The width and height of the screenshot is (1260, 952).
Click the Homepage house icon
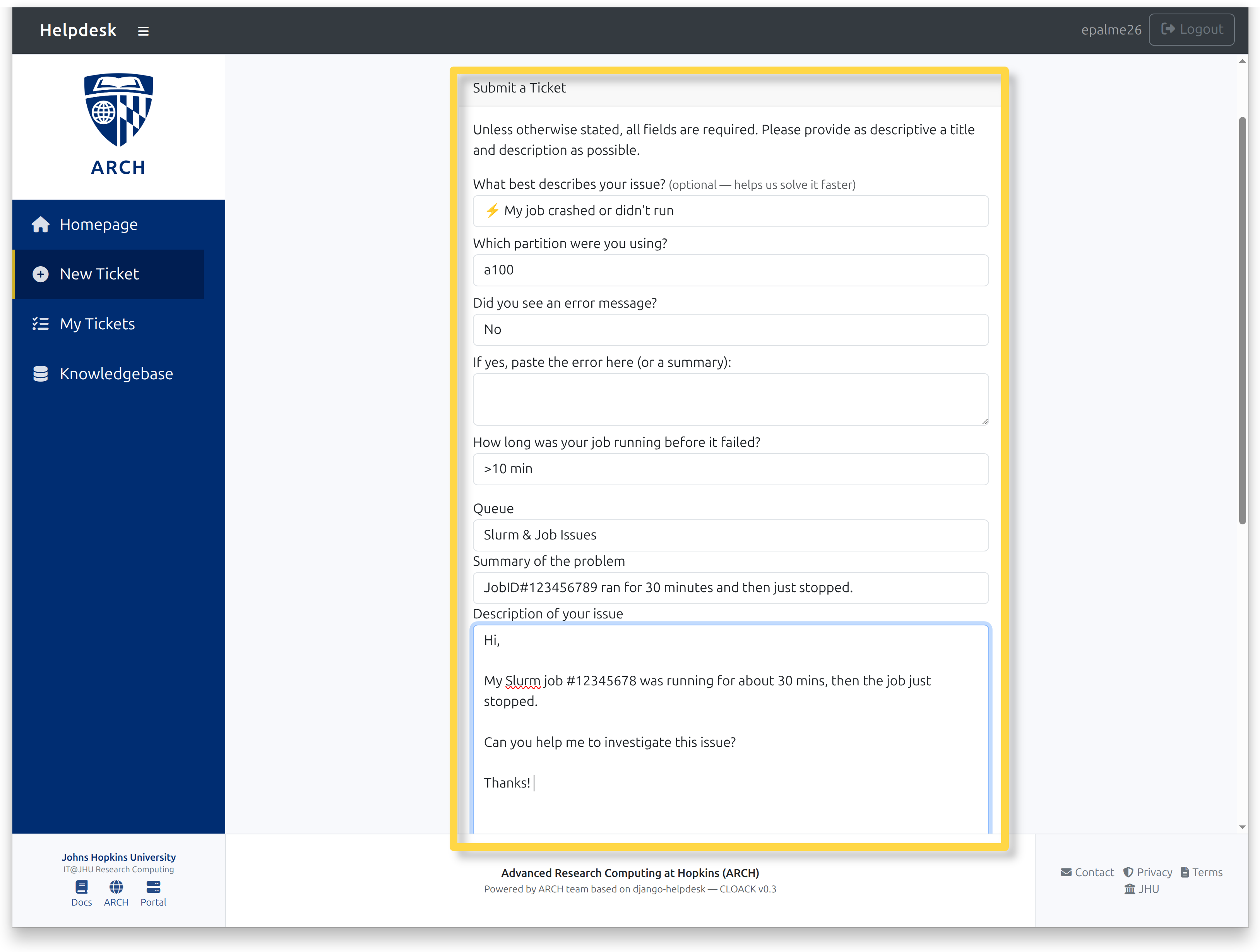41,224
